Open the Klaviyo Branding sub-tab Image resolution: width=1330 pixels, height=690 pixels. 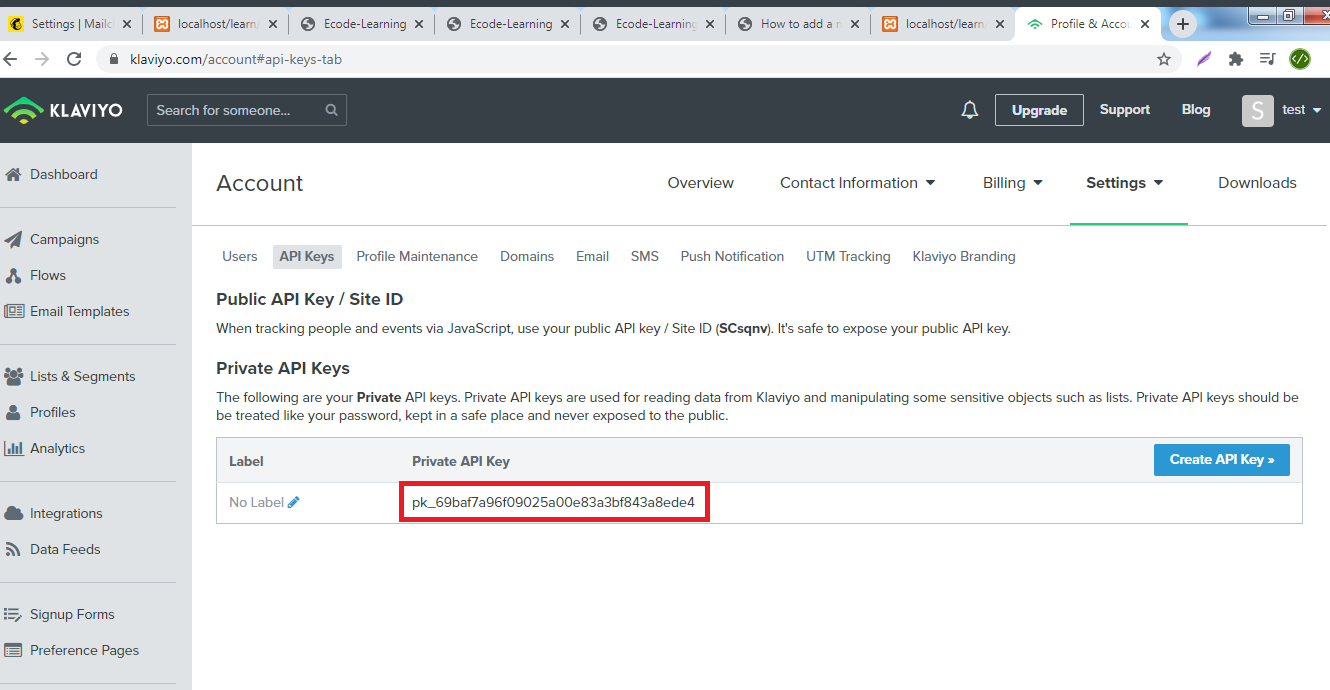click(x=964, y=257)
